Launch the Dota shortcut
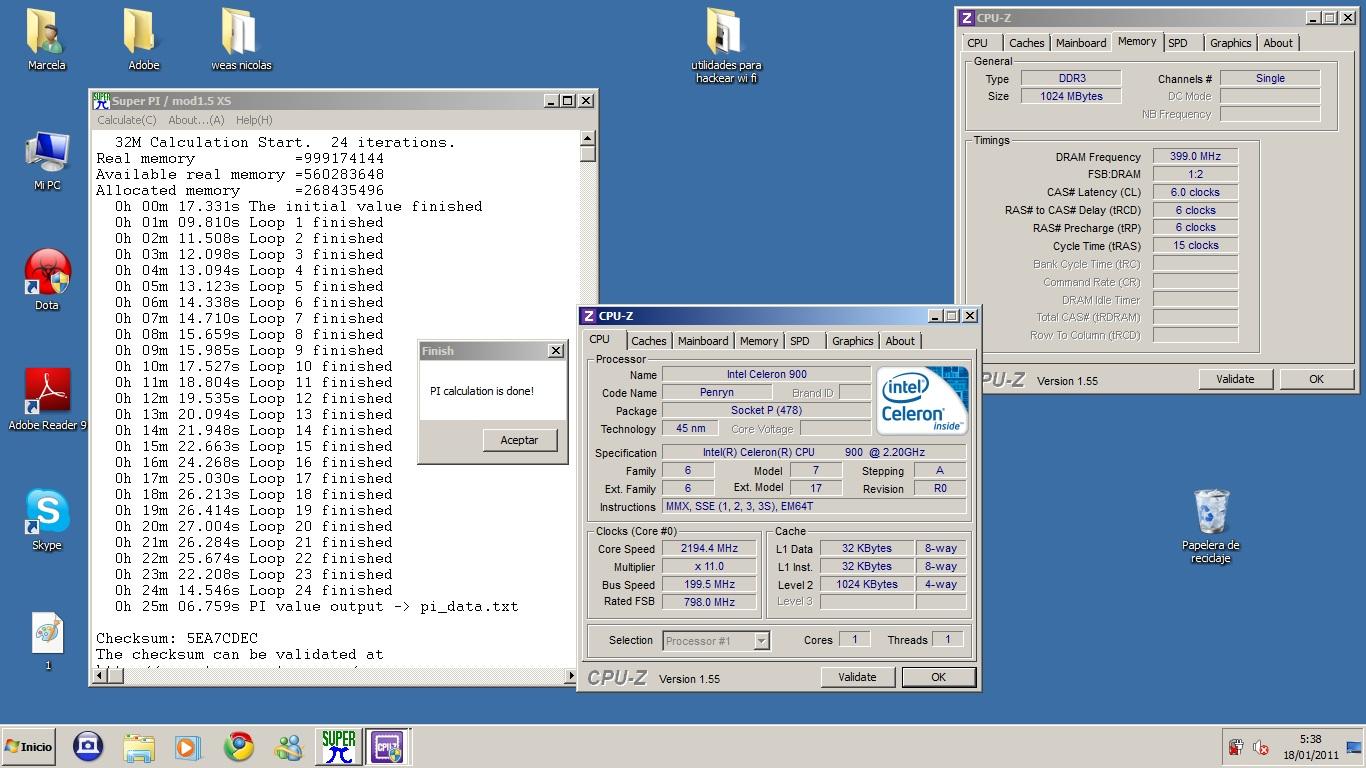The height and width of the screenshot is (768, 1366). (x=46, y=280)
